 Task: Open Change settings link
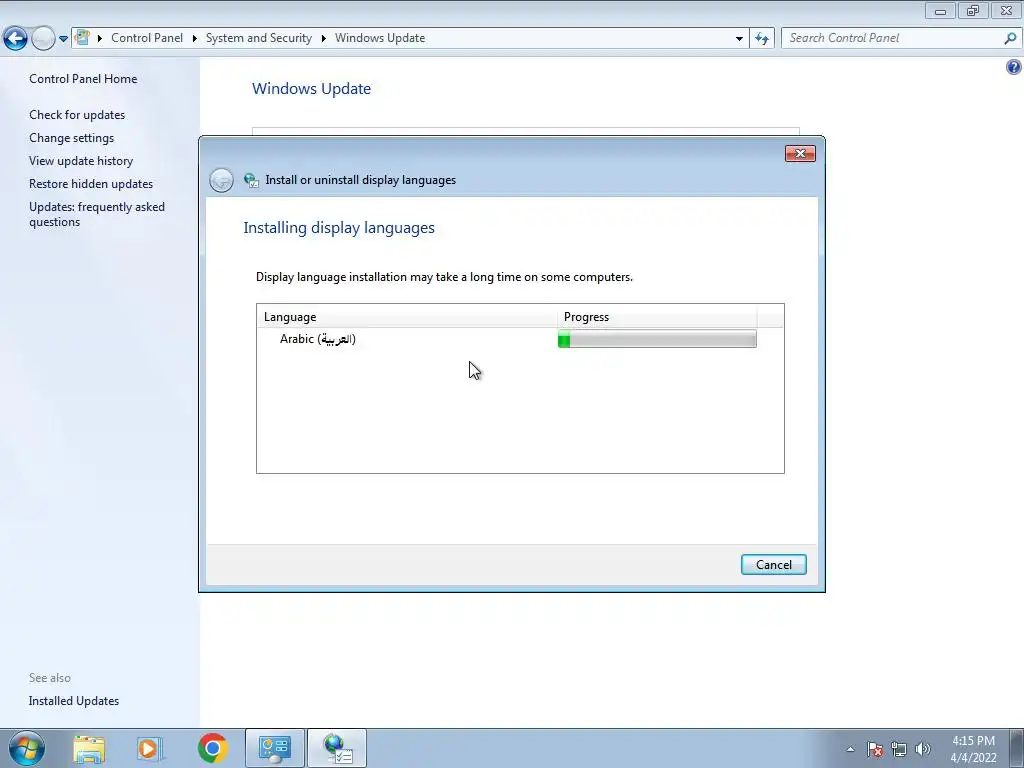point(71,138)
